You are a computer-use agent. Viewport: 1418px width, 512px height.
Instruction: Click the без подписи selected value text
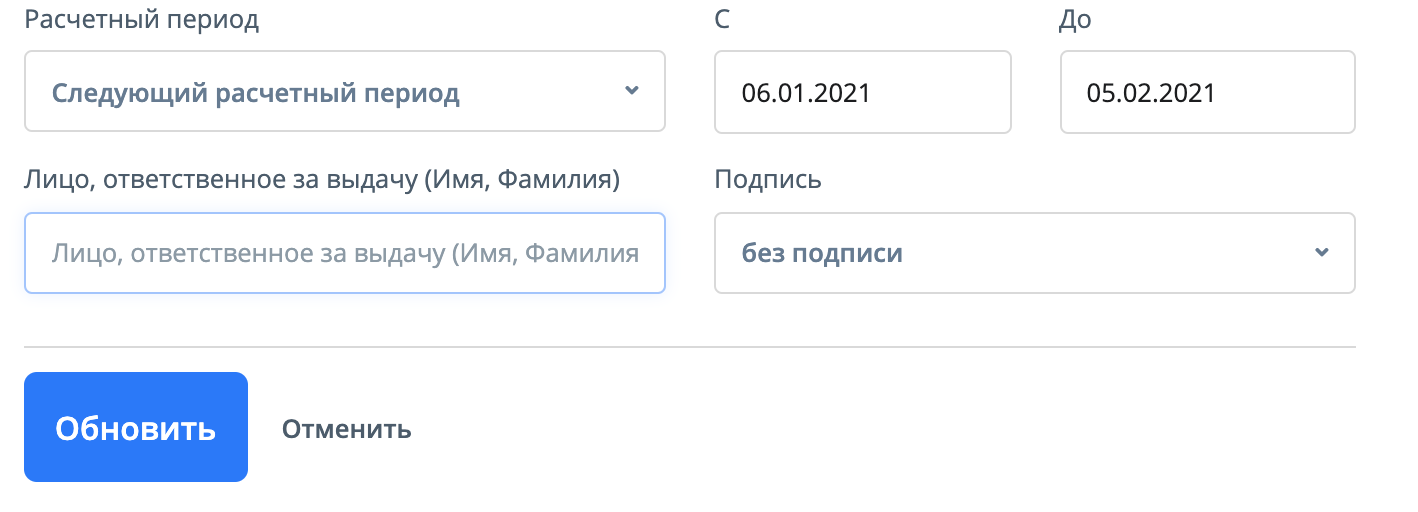(822, 253)
